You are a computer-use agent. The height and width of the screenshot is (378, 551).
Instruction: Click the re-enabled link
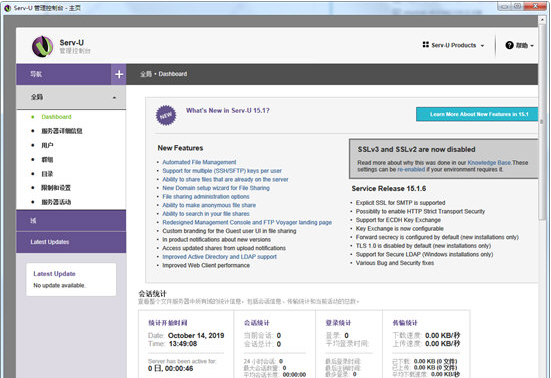coord(411,169)
